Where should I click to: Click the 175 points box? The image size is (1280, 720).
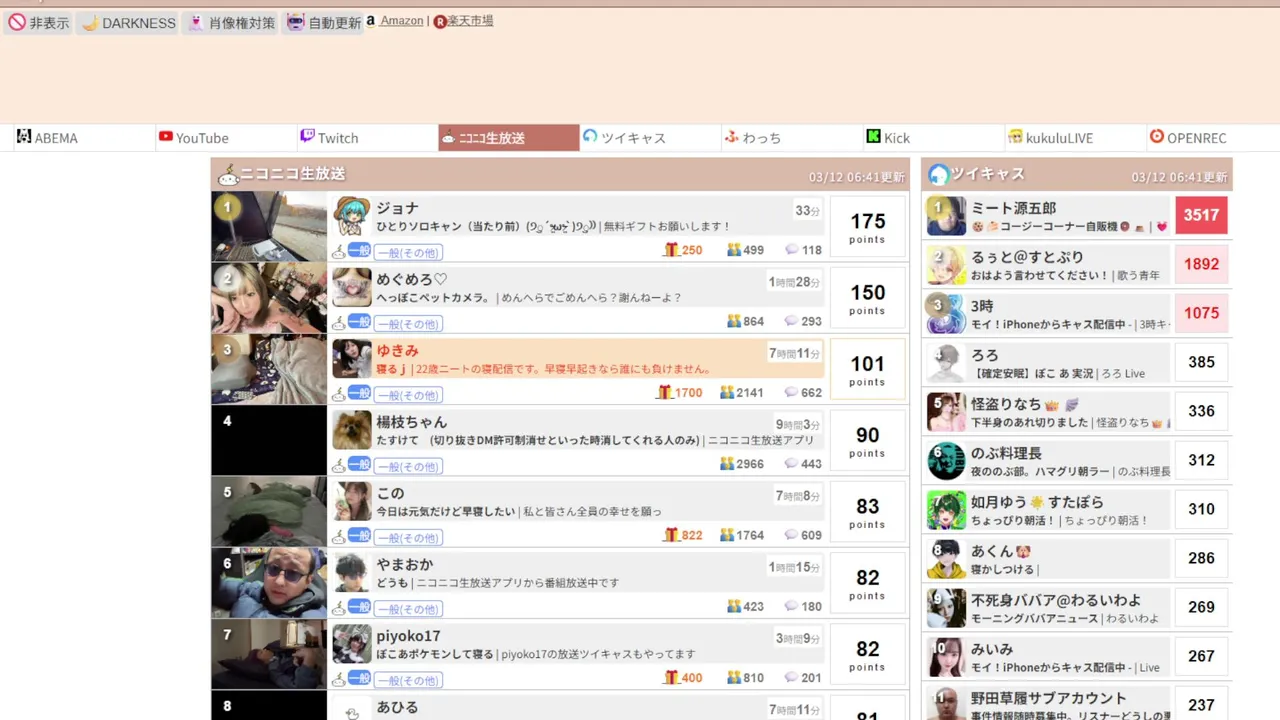[x=867, y=227]
